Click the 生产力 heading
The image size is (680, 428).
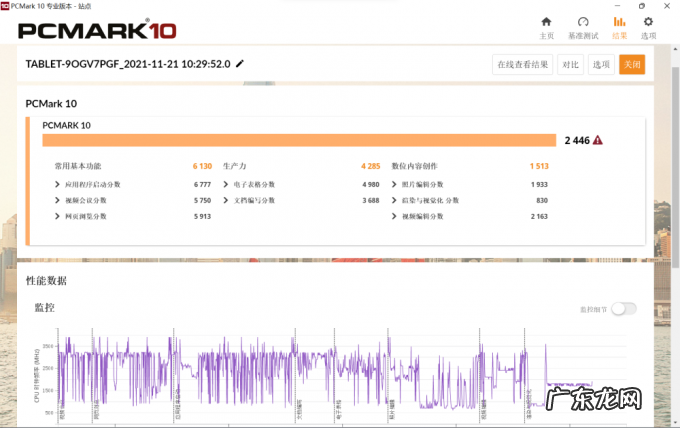coord(235,166)
